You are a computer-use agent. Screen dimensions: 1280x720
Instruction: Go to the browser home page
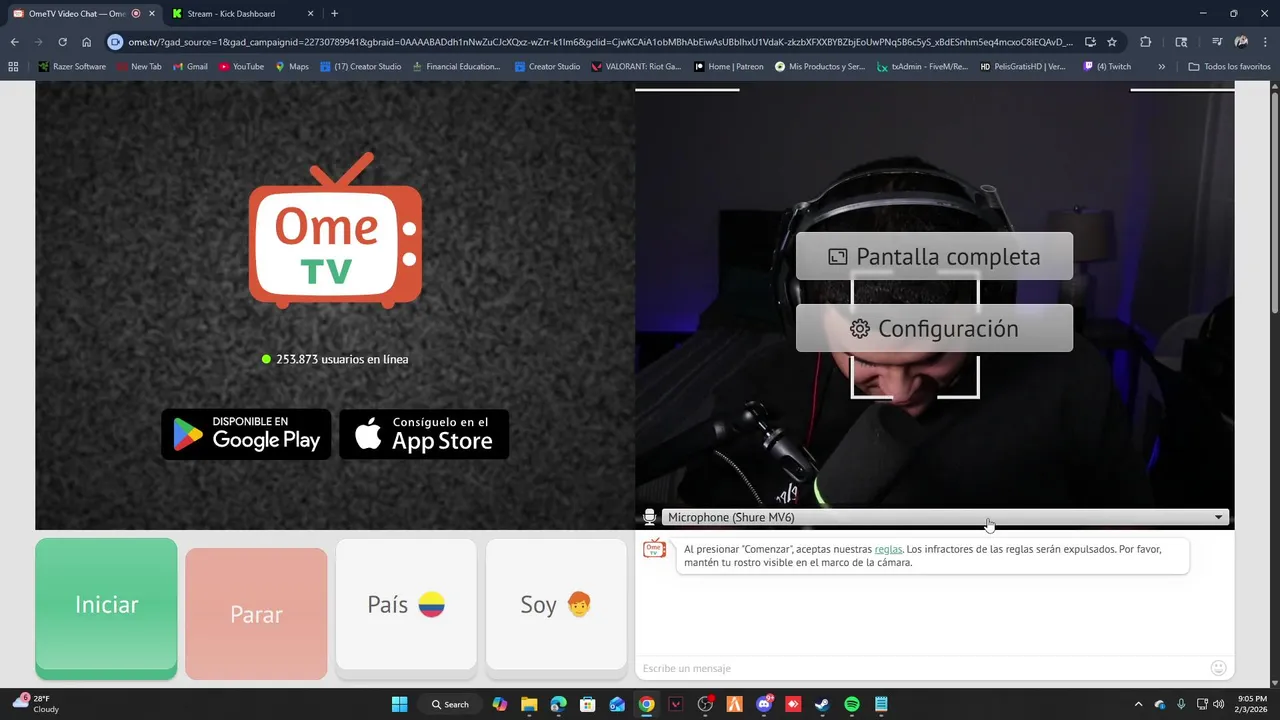[86, 42]
